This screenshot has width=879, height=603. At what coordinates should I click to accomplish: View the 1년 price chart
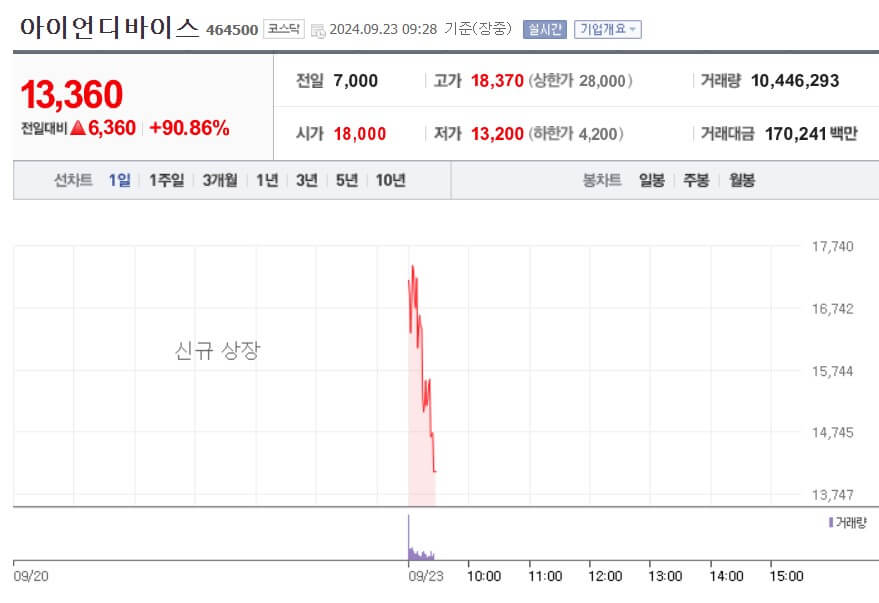coord(264,180)
